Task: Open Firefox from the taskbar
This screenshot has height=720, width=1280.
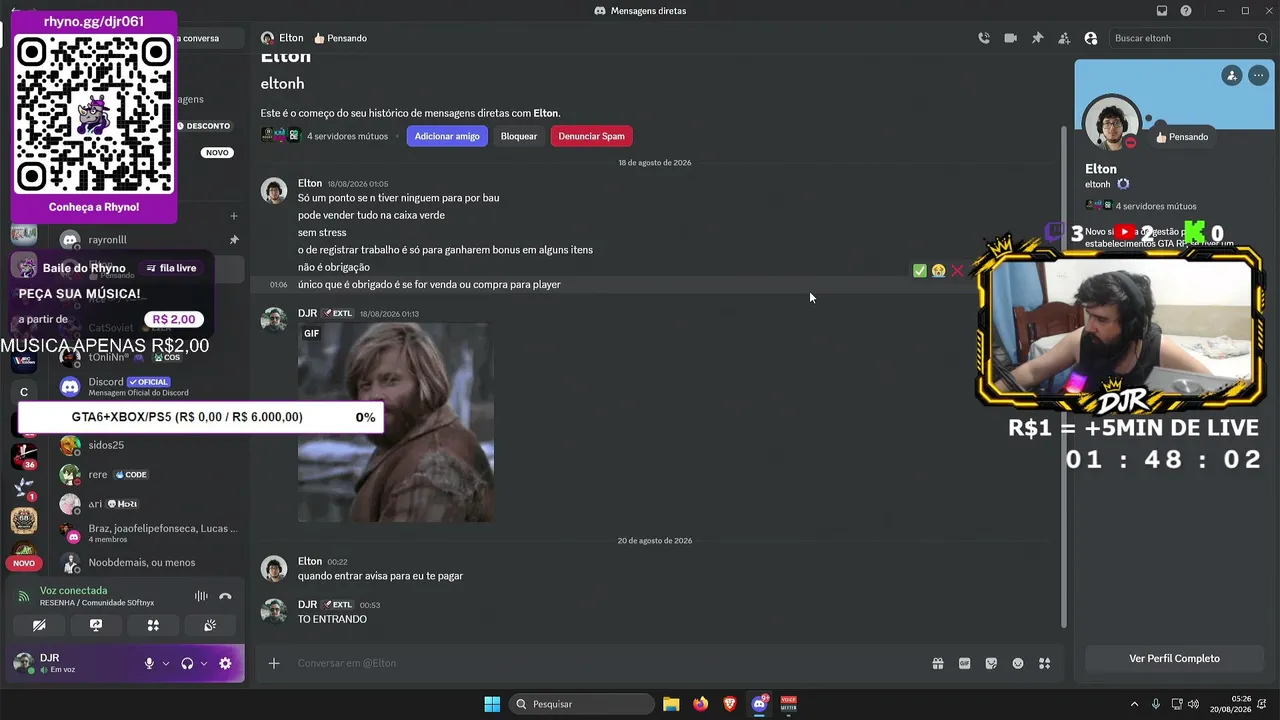Action: point(700,704)
